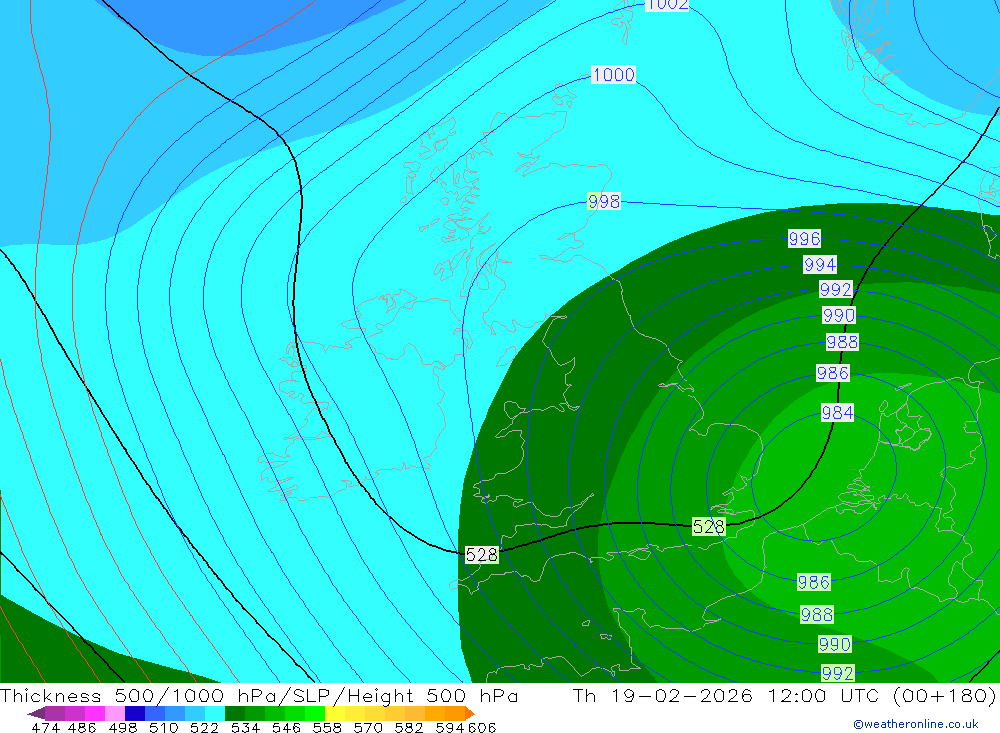Select the 1002 isobar label at top
Viewport: 1000px width, 733px height.
(x=668, y=5)
